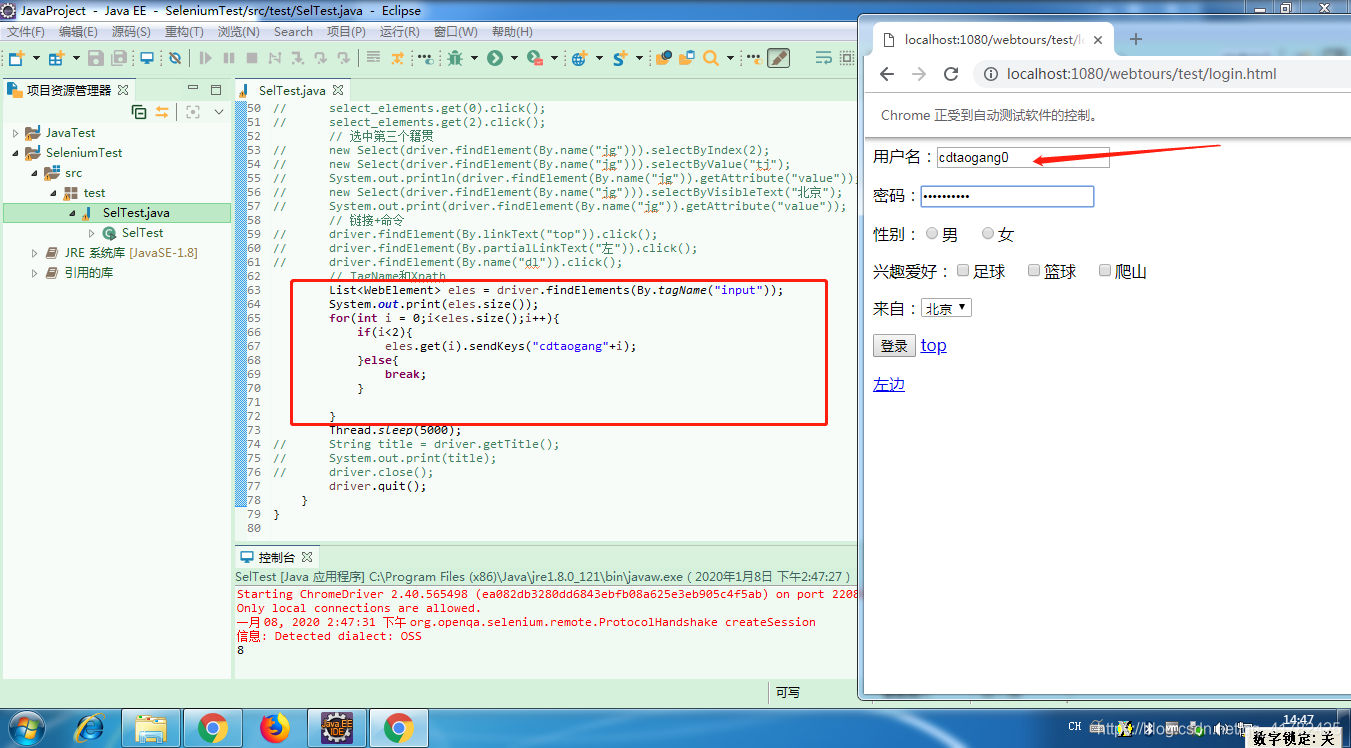Maximize the project explorer panel

(216, 90)
